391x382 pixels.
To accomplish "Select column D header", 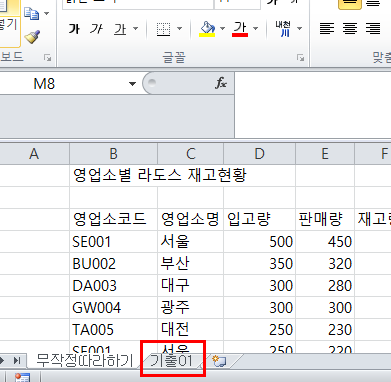I will (x=259, y=154).
